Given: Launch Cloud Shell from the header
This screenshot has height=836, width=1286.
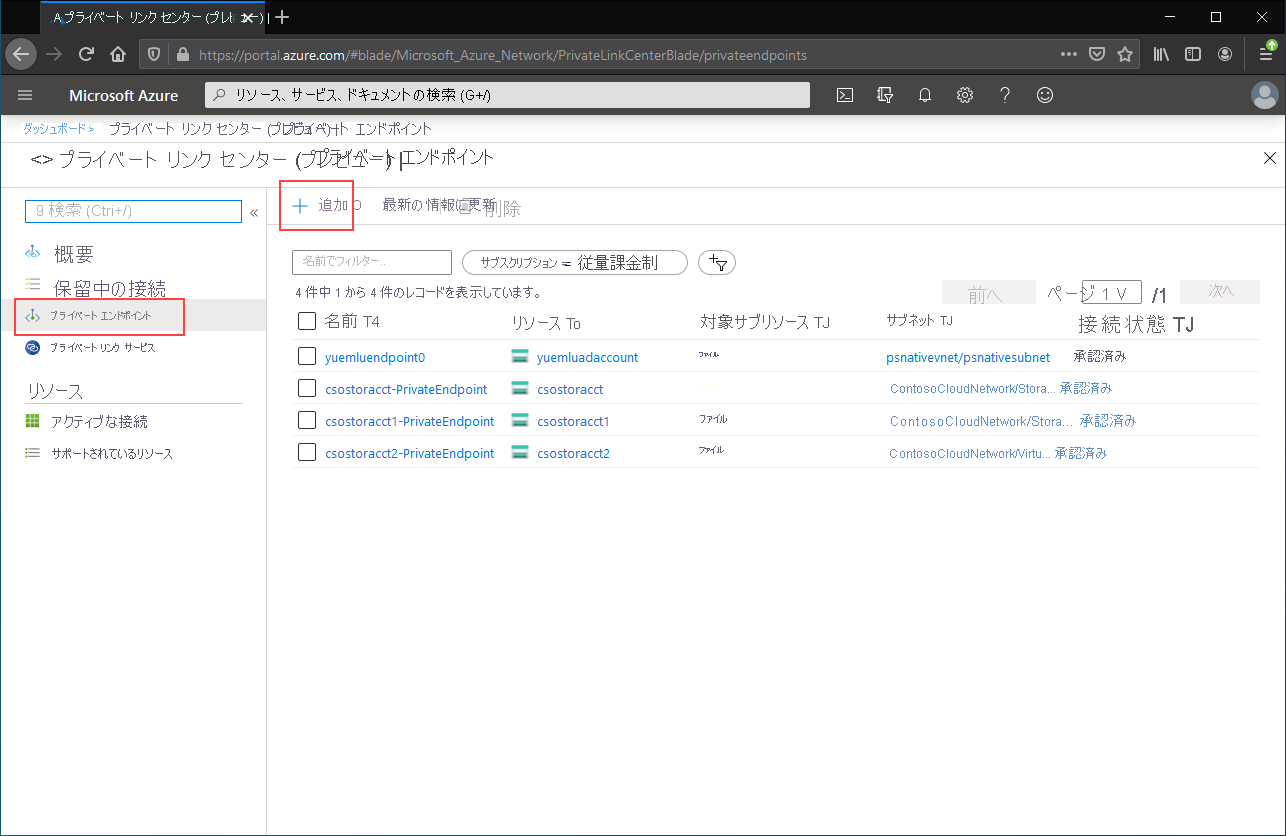Looking at the screenshot, I should (845, 95).
